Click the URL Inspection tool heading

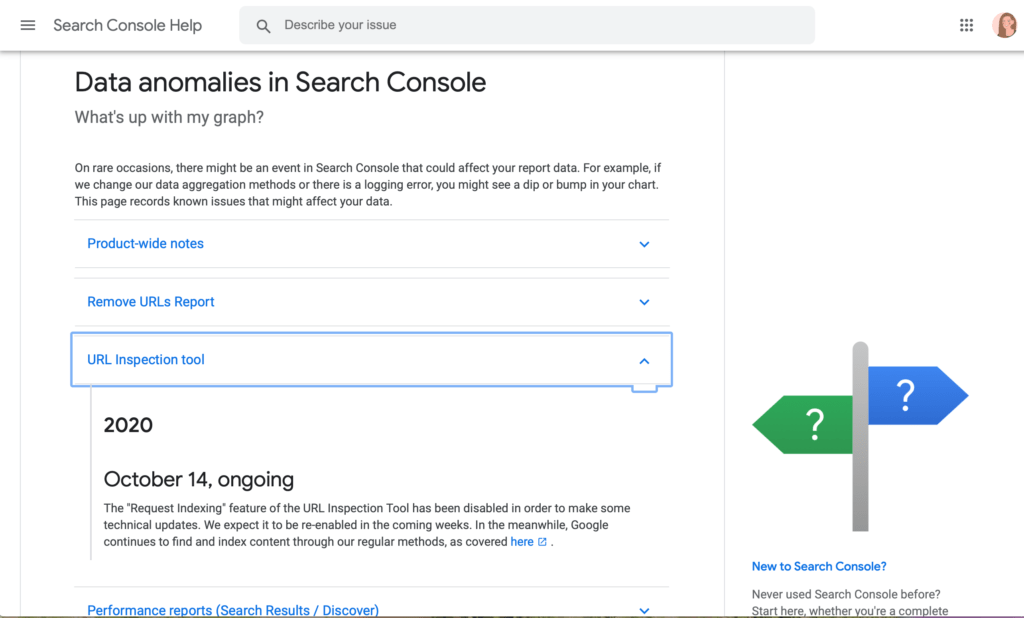[146, 359]
